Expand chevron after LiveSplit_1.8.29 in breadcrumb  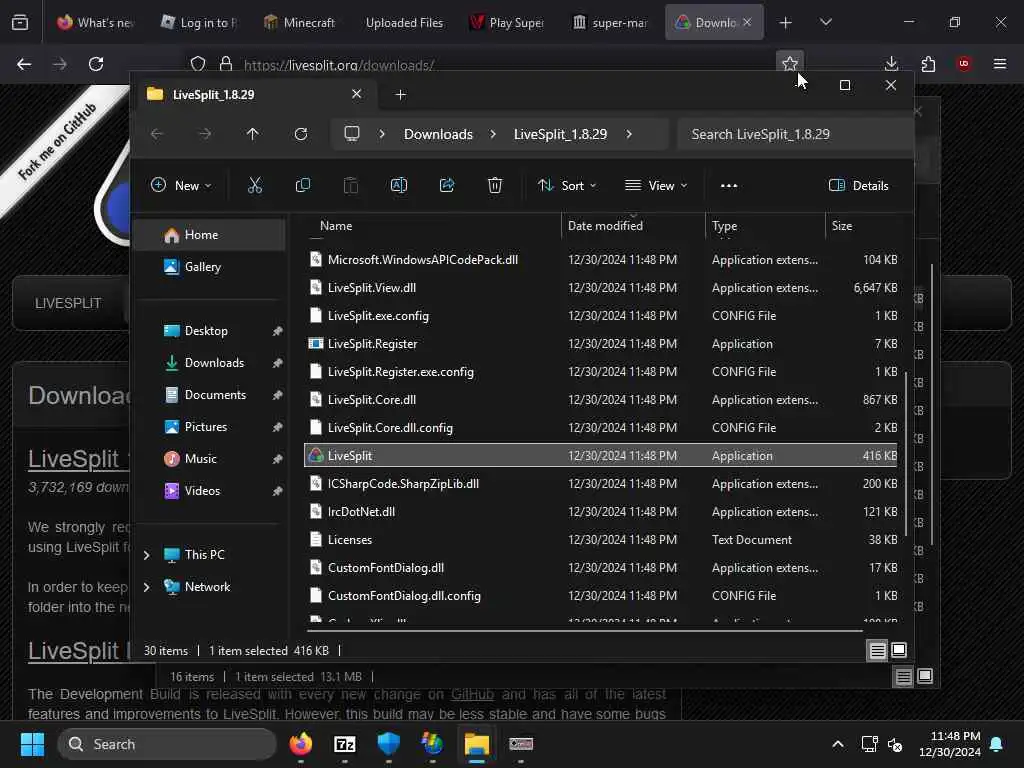(629, 134)
